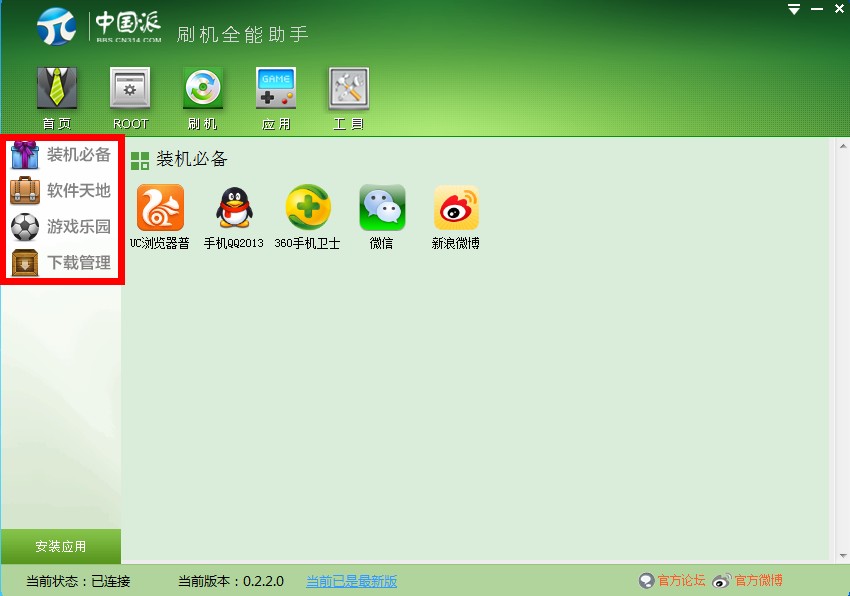Click the 当前已是最新版 link
Image resolution: width=850 pixels, height=596 pixels.
pyautogui.click(x=351, y=581)
